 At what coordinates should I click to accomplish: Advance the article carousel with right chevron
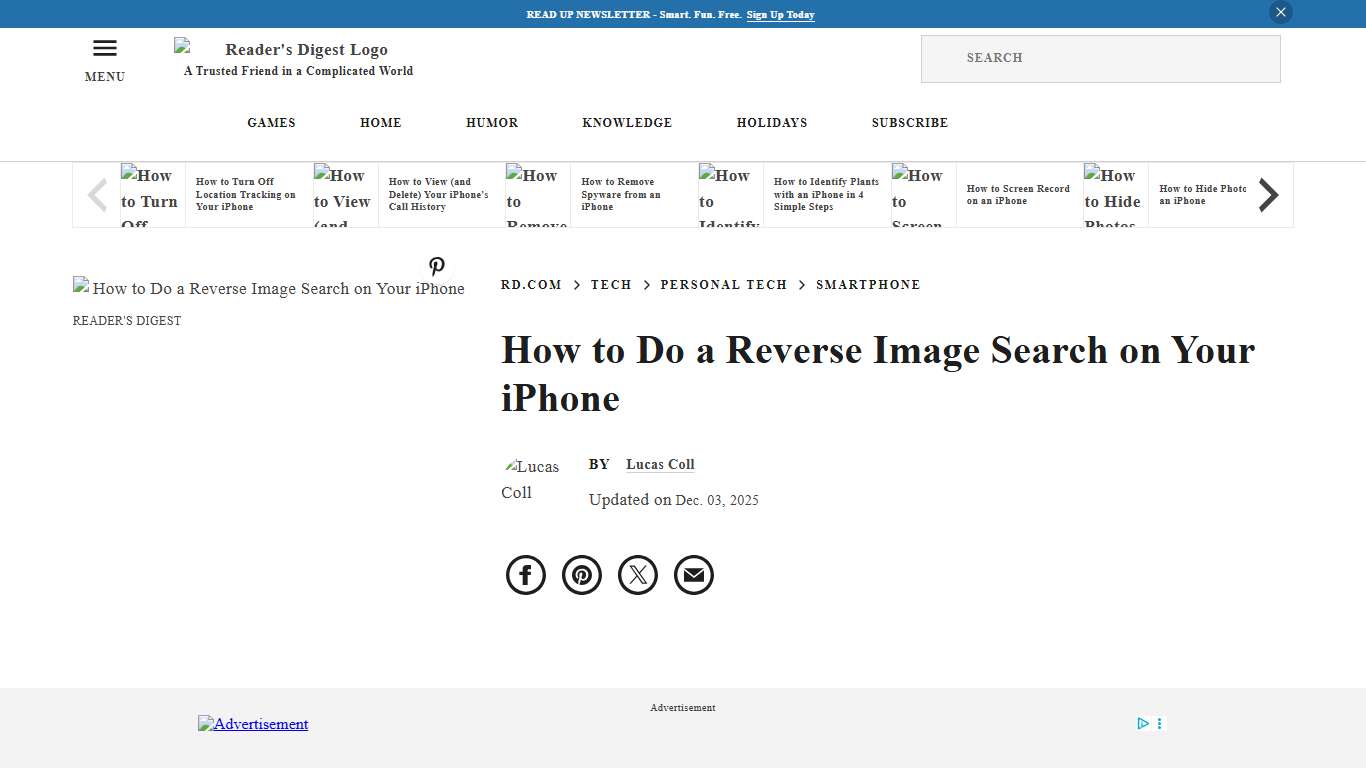click(1268, 195)
